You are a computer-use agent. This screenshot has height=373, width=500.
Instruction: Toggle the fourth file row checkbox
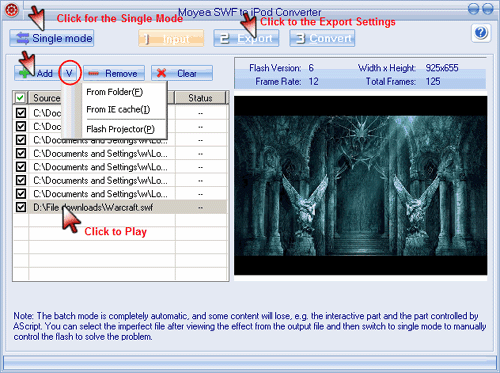[x=21, y=153]
